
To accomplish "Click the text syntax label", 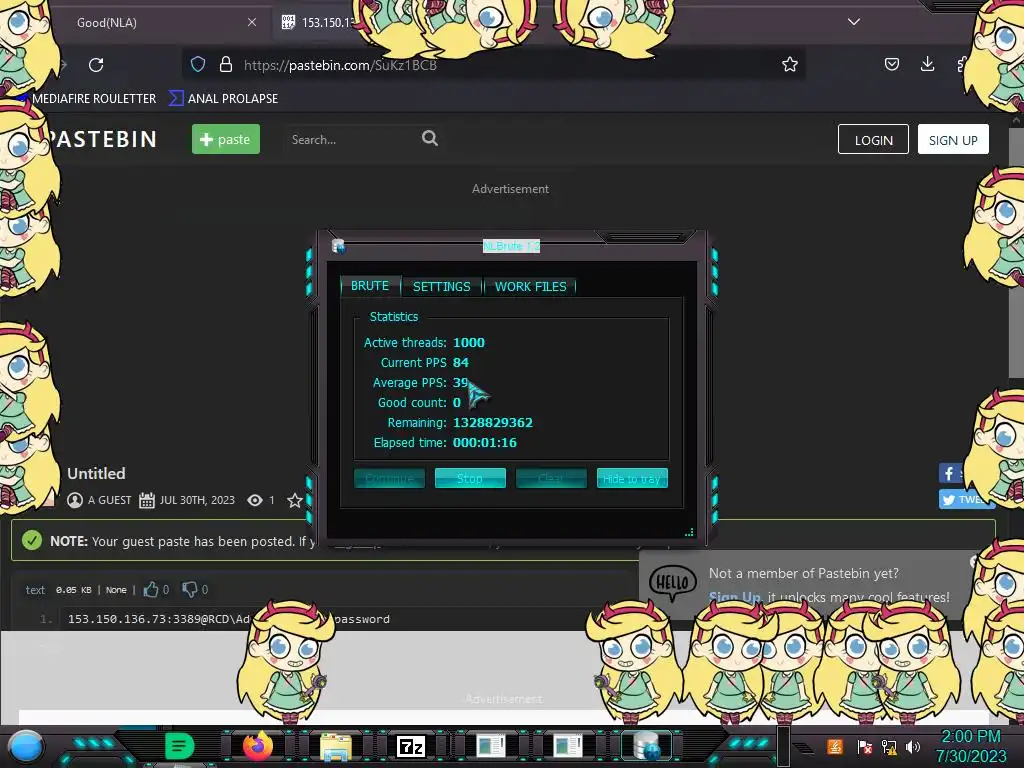I will click(x=35, y=590).
